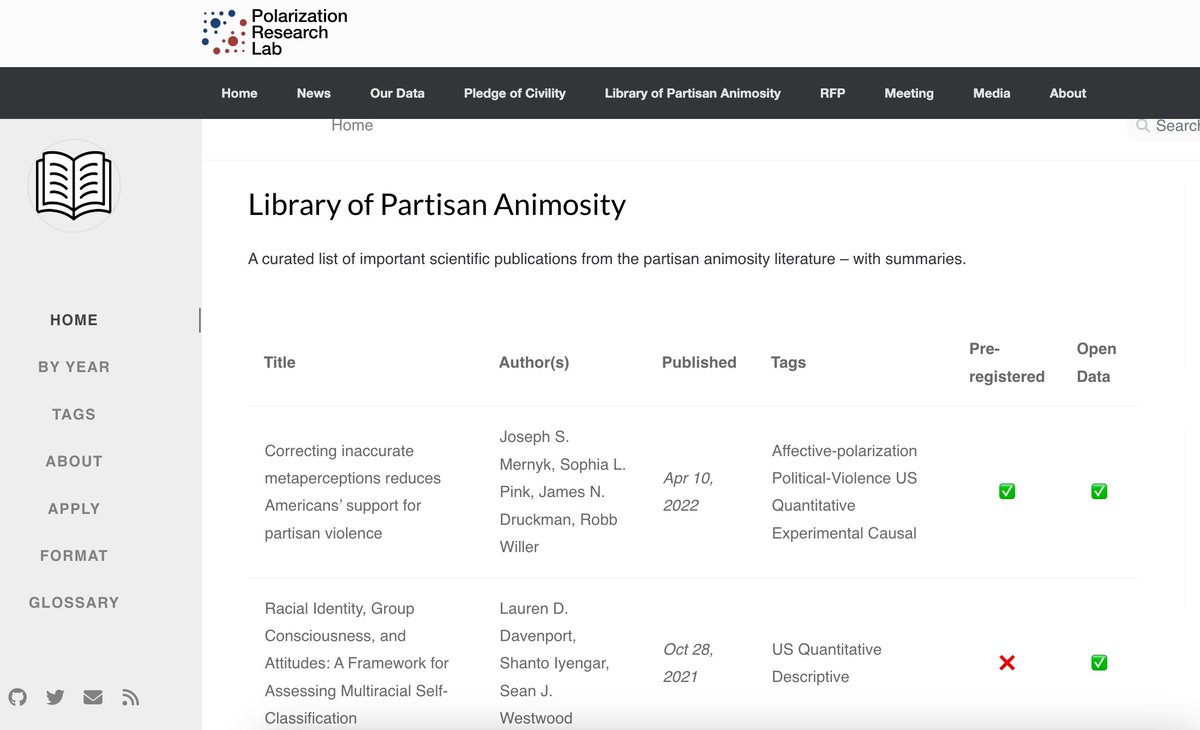Open RFP in the navigation bar
The height and width of the screenshot is (730, 1200).
click(x=832, y=93)
